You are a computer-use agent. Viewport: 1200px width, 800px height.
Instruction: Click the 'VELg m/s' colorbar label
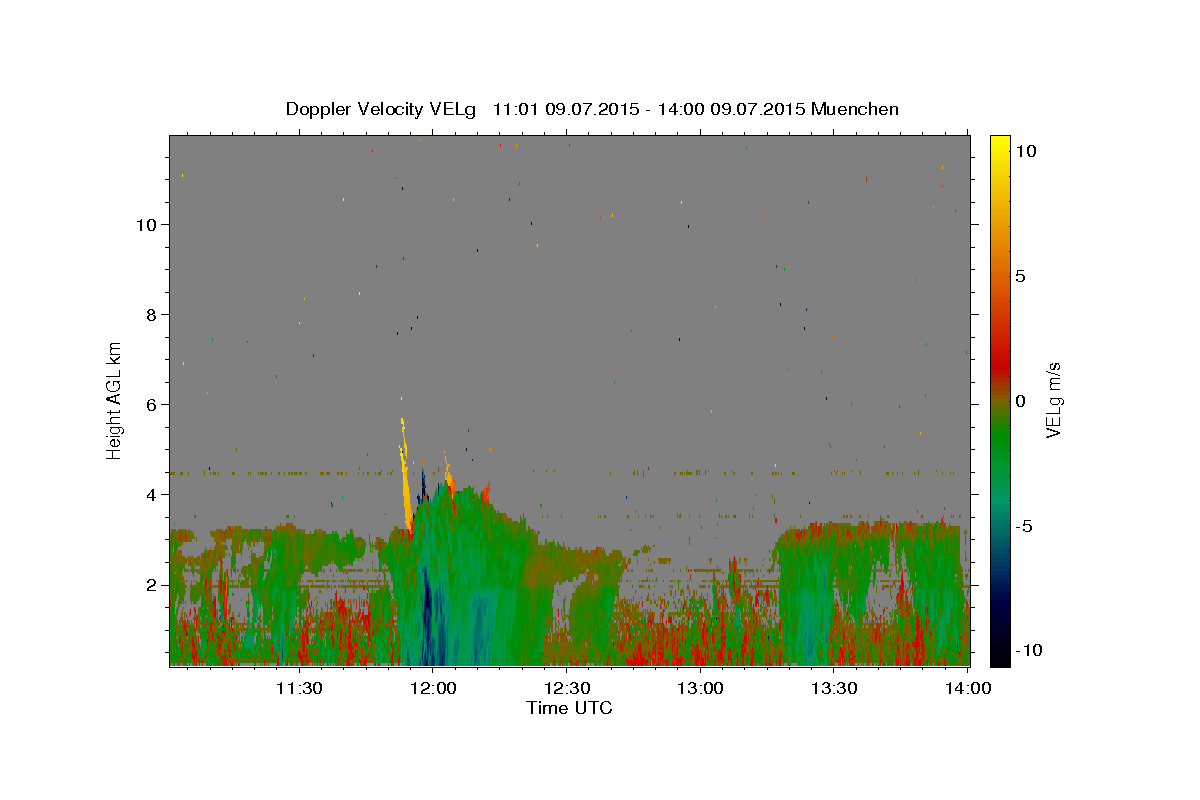click(1053, 400)
